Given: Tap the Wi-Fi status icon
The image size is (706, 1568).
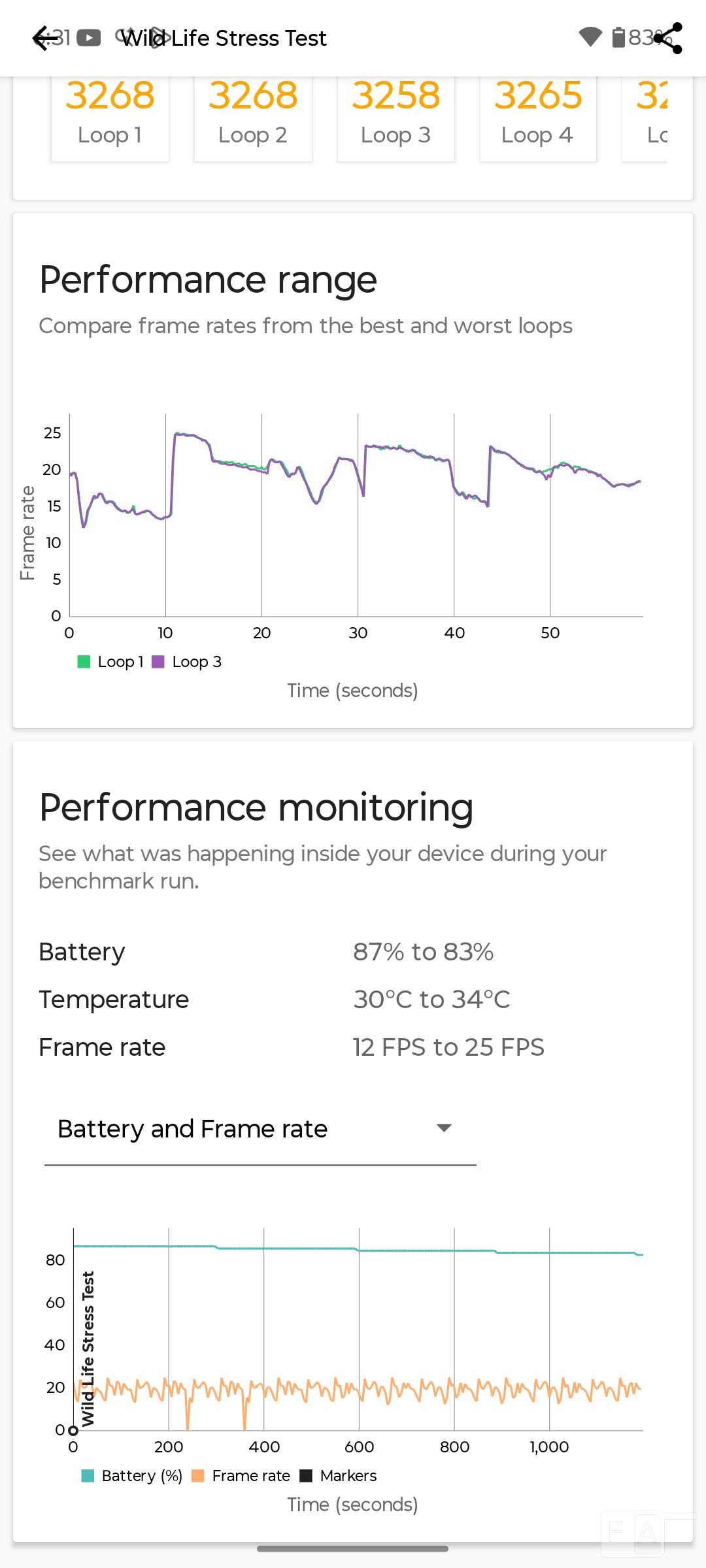Looking at the screenshot, I should pyautogui.click(x=590, y=37).
